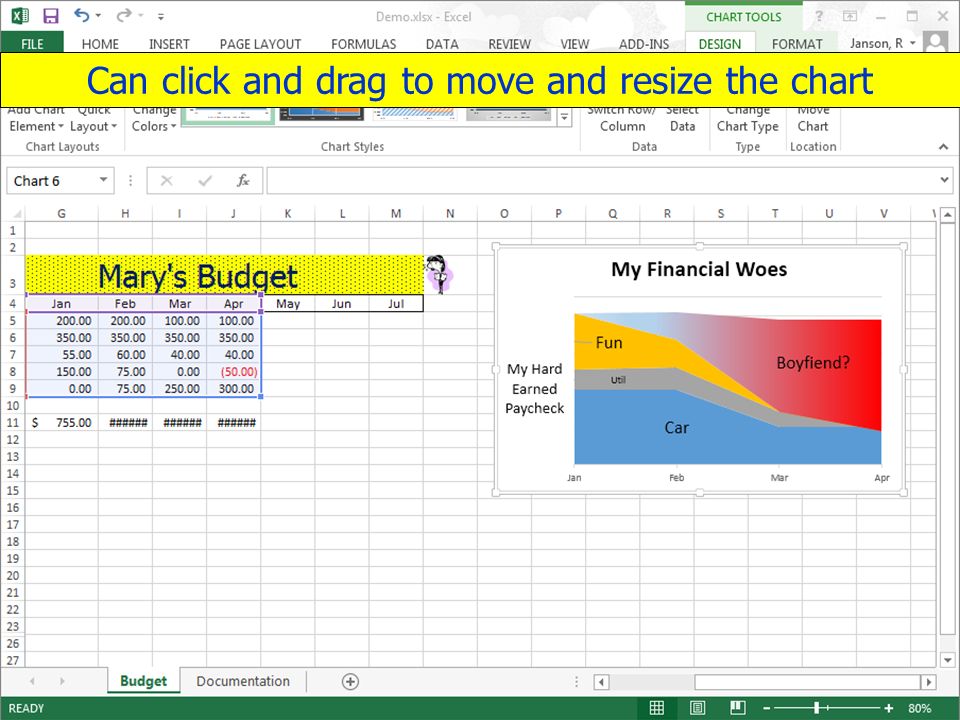
Task: Click My Hard Earned Paycheck axis title
Action: [x=534, y=389]
